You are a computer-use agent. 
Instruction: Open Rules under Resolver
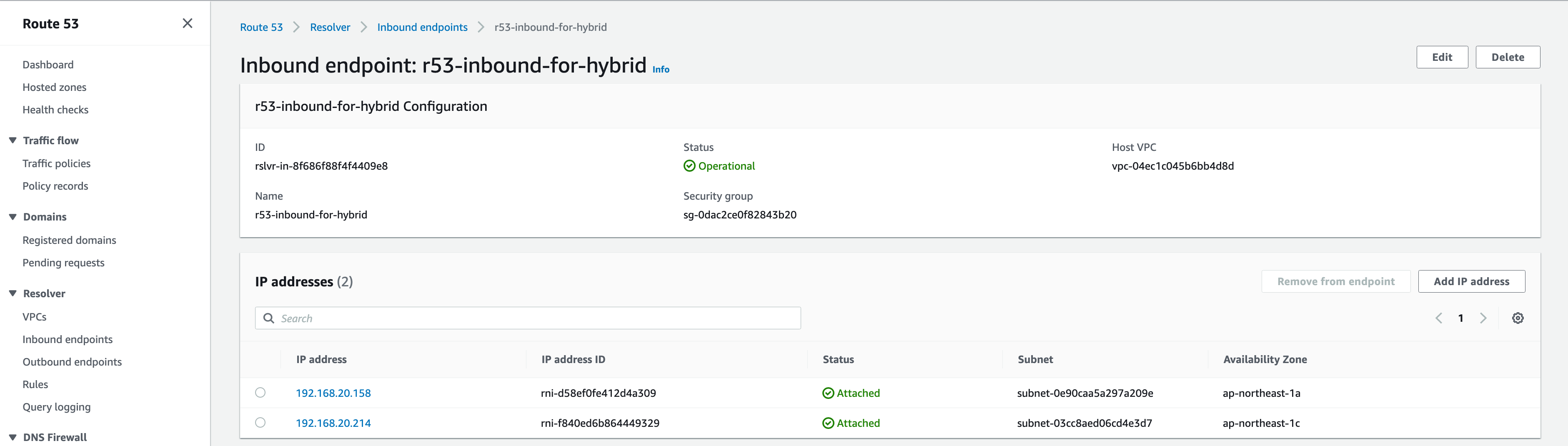(35, 385)
